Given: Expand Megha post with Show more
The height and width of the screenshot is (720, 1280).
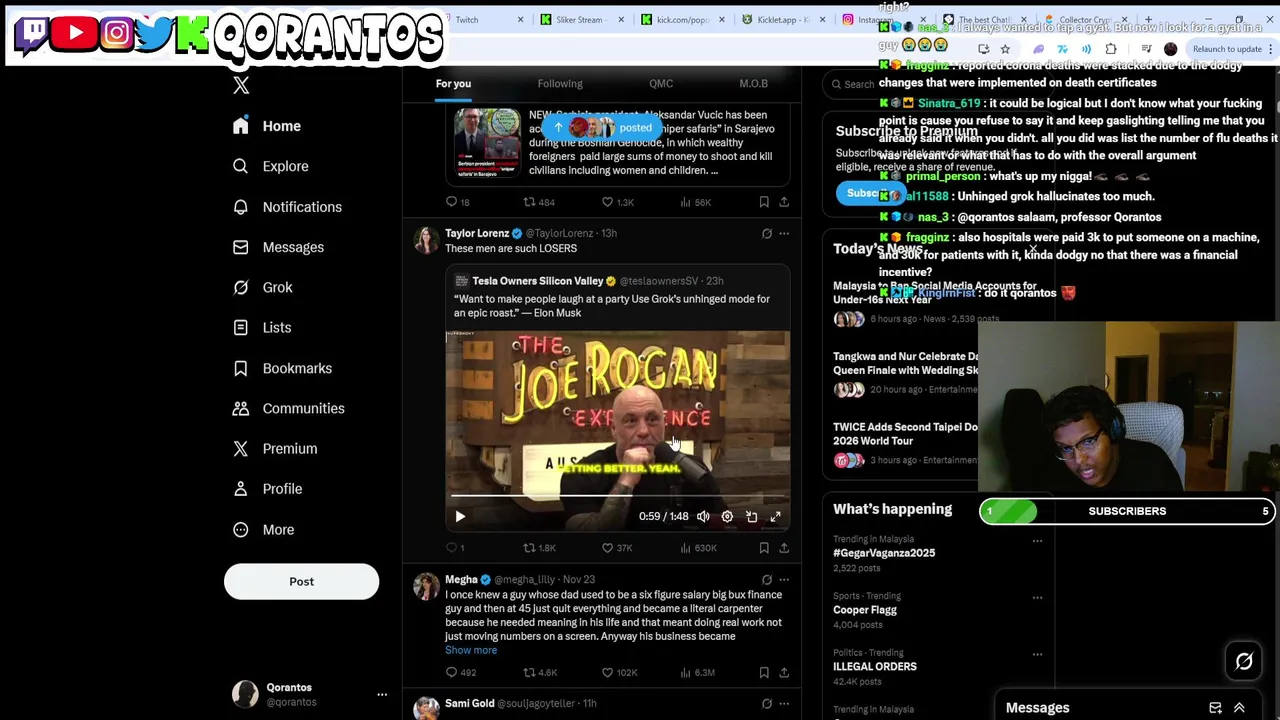Looking at the screenshot, I should coord(471,650).
